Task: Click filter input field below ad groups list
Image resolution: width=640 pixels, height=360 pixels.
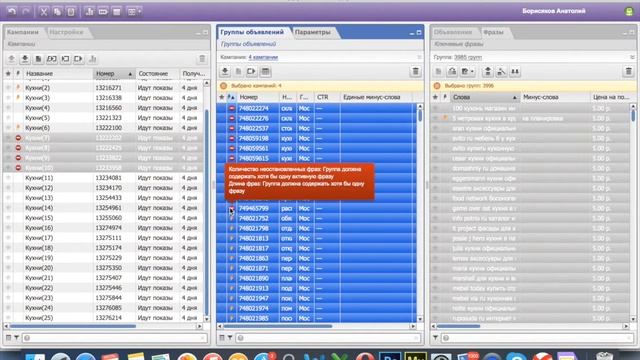Action: [x=328, y=338]
